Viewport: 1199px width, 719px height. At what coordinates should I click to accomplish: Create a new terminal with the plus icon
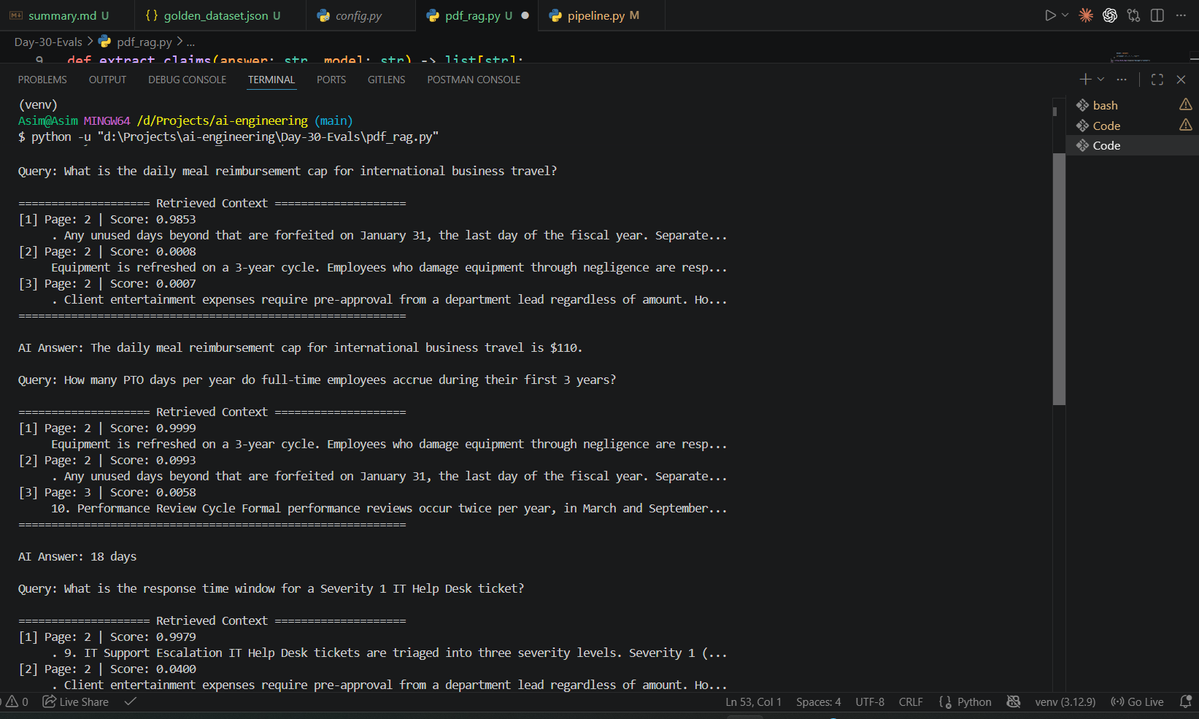coord(1085,80)
